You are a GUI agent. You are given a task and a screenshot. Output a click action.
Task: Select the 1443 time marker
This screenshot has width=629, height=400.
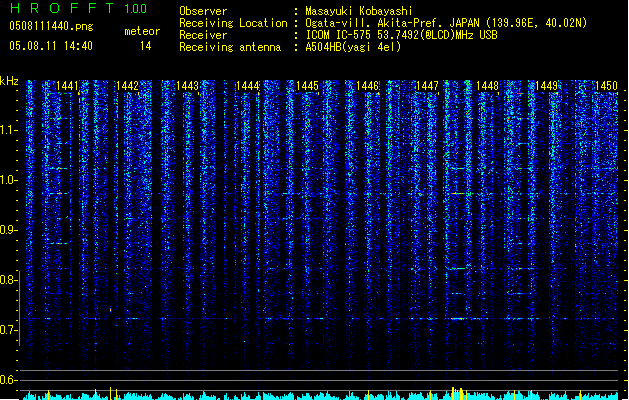point(187,86)
